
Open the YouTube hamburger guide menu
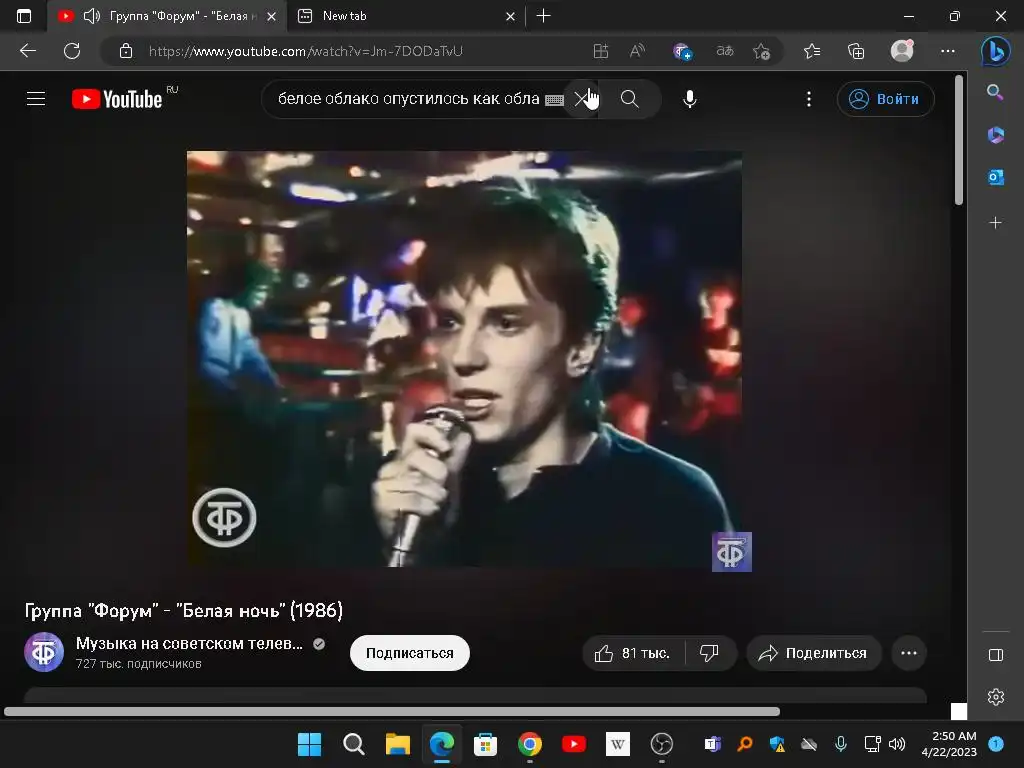36,99
